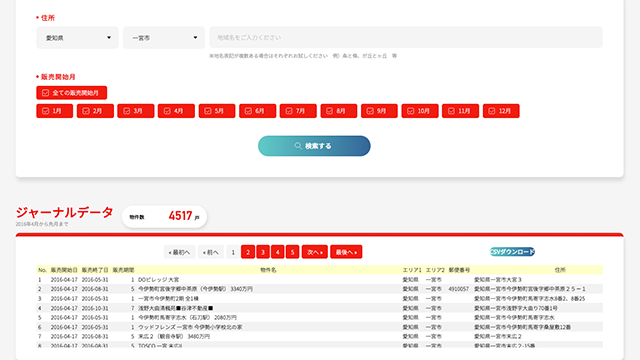Click property 今伊勢町宮後字郷中茶原 3340万円

(196, 289)
